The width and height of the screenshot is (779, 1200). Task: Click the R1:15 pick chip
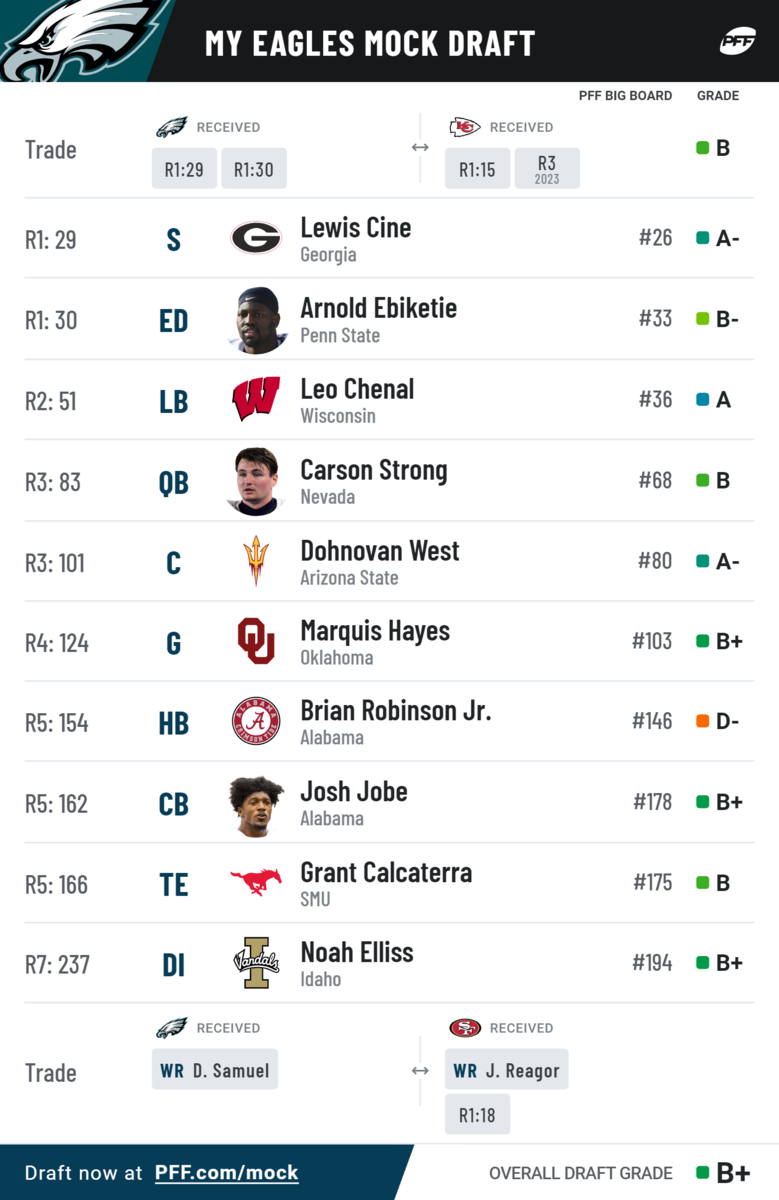(x=477, y=169)
